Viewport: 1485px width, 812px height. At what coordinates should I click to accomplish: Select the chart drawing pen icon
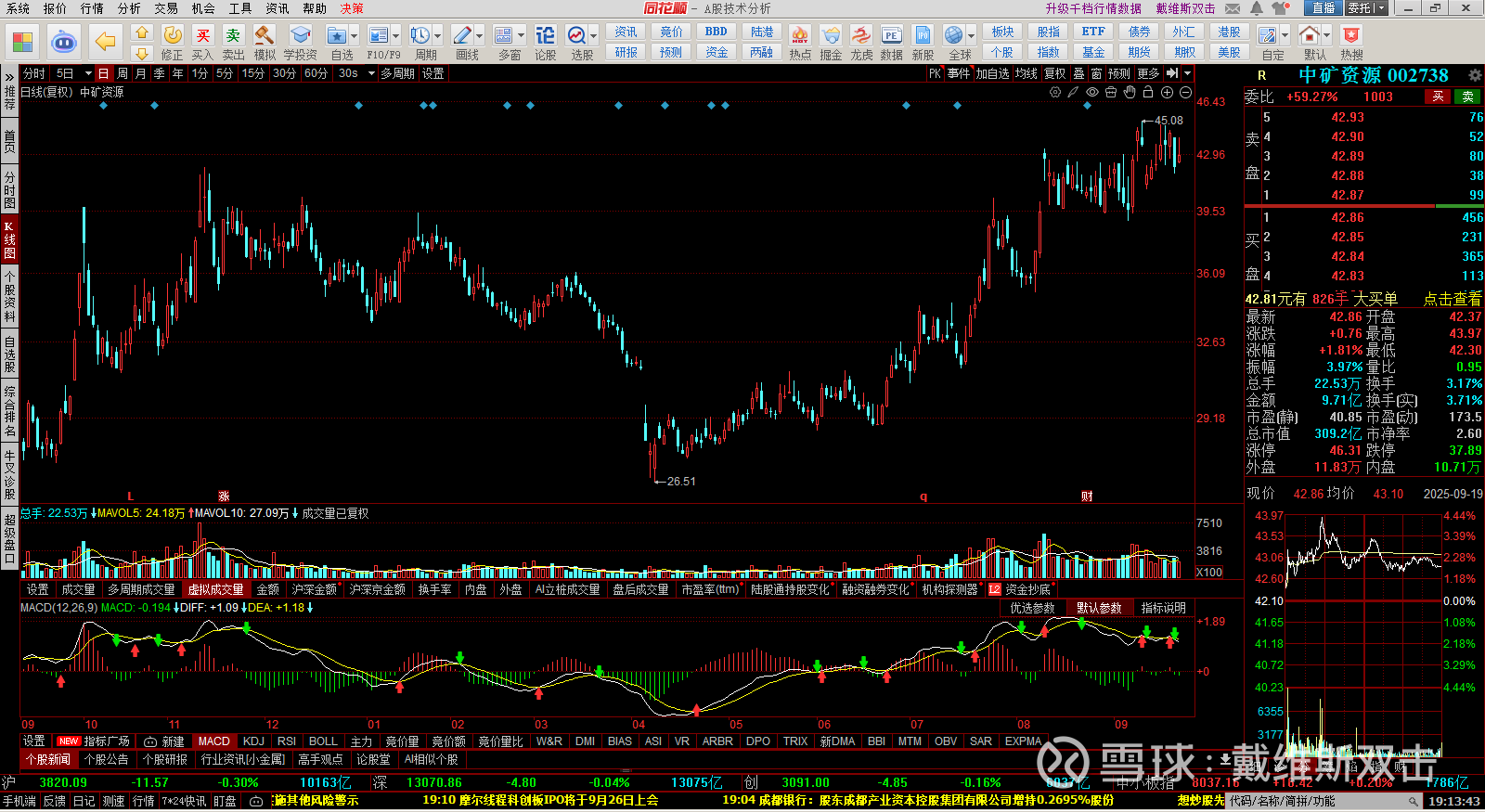[x=1073, y=92]
